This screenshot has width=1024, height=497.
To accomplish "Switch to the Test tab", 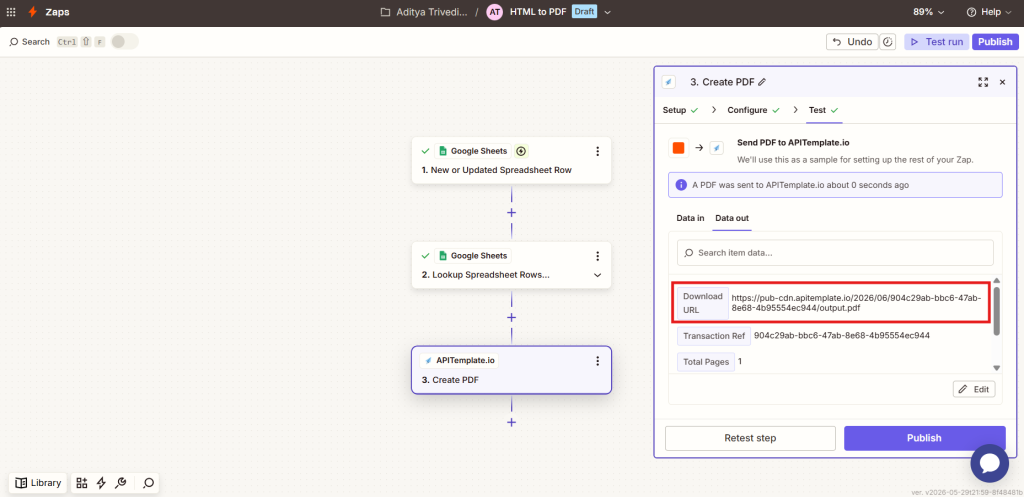I will [823, 110].
